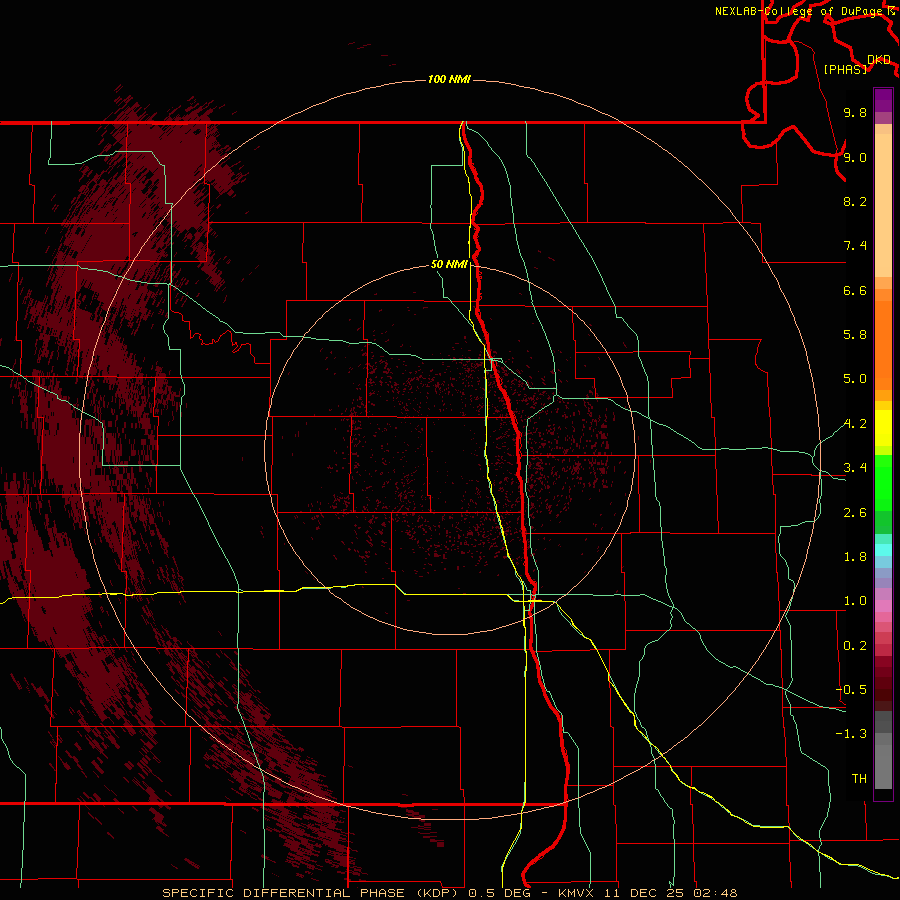Click the [PHAS] units label
The image size is (900, 900).
[x=845, y=70]
